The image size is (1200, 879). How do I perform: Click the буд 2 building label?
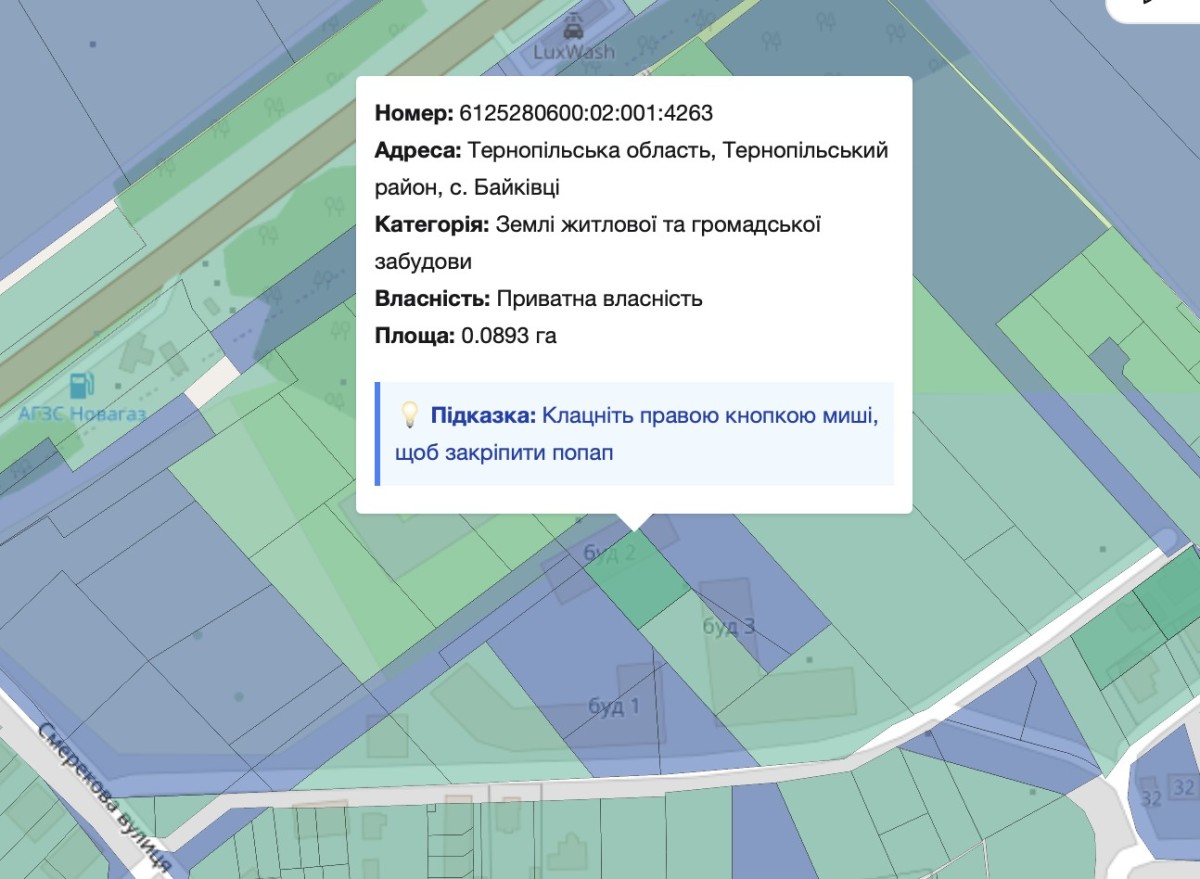pyautogui.click(x=609, y=551)
